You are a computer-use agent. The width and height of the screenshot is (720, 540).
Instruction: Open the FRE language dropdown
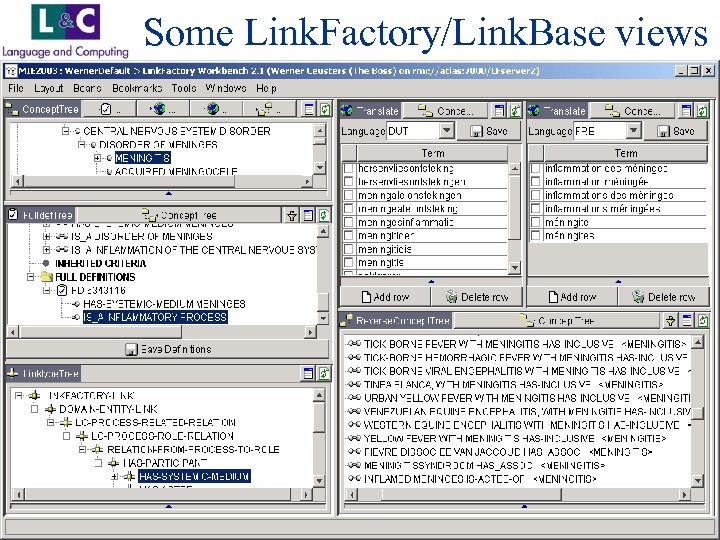633,131
